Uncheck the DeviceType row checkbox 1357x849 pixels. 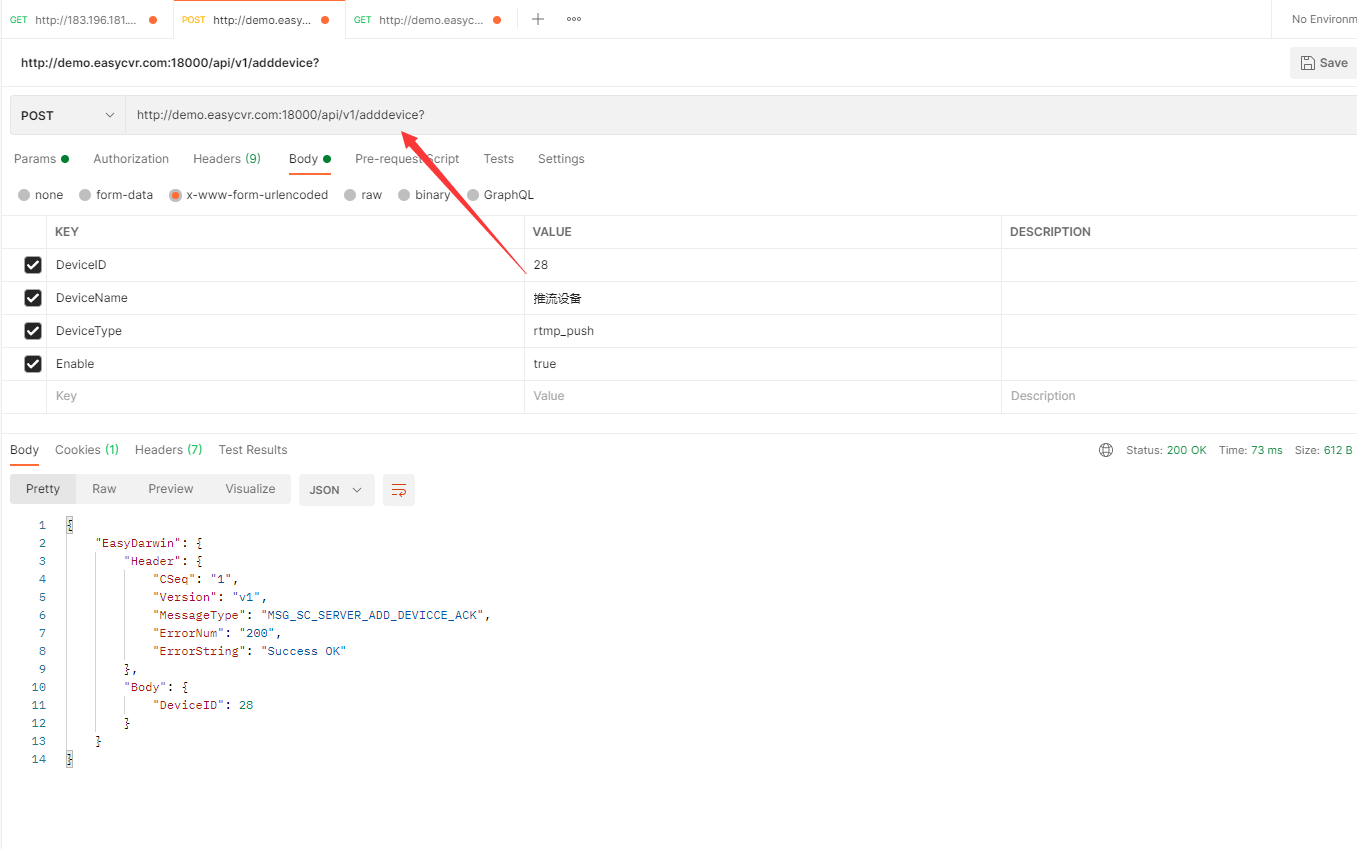[x=33, y=331]
